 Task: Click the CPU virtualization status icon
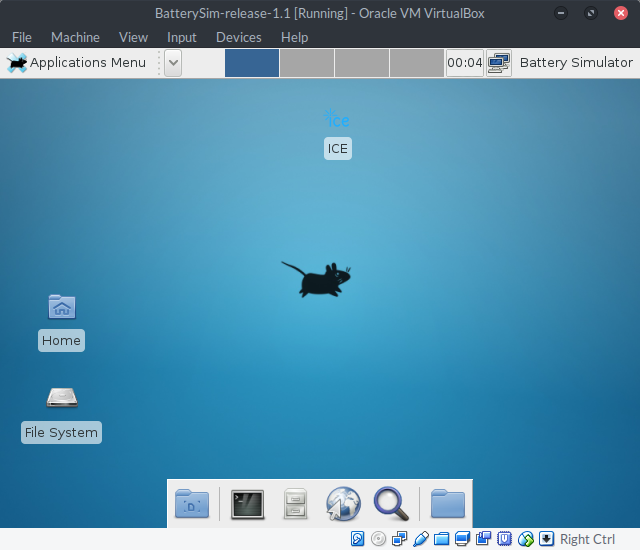coord(504,539)
